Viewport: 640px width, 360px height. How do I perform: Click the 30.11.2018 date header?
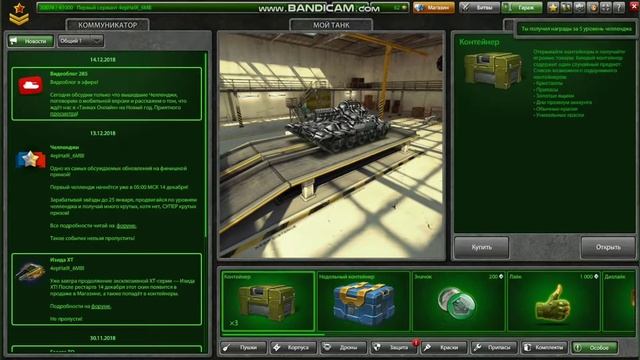tap(102, 338)
